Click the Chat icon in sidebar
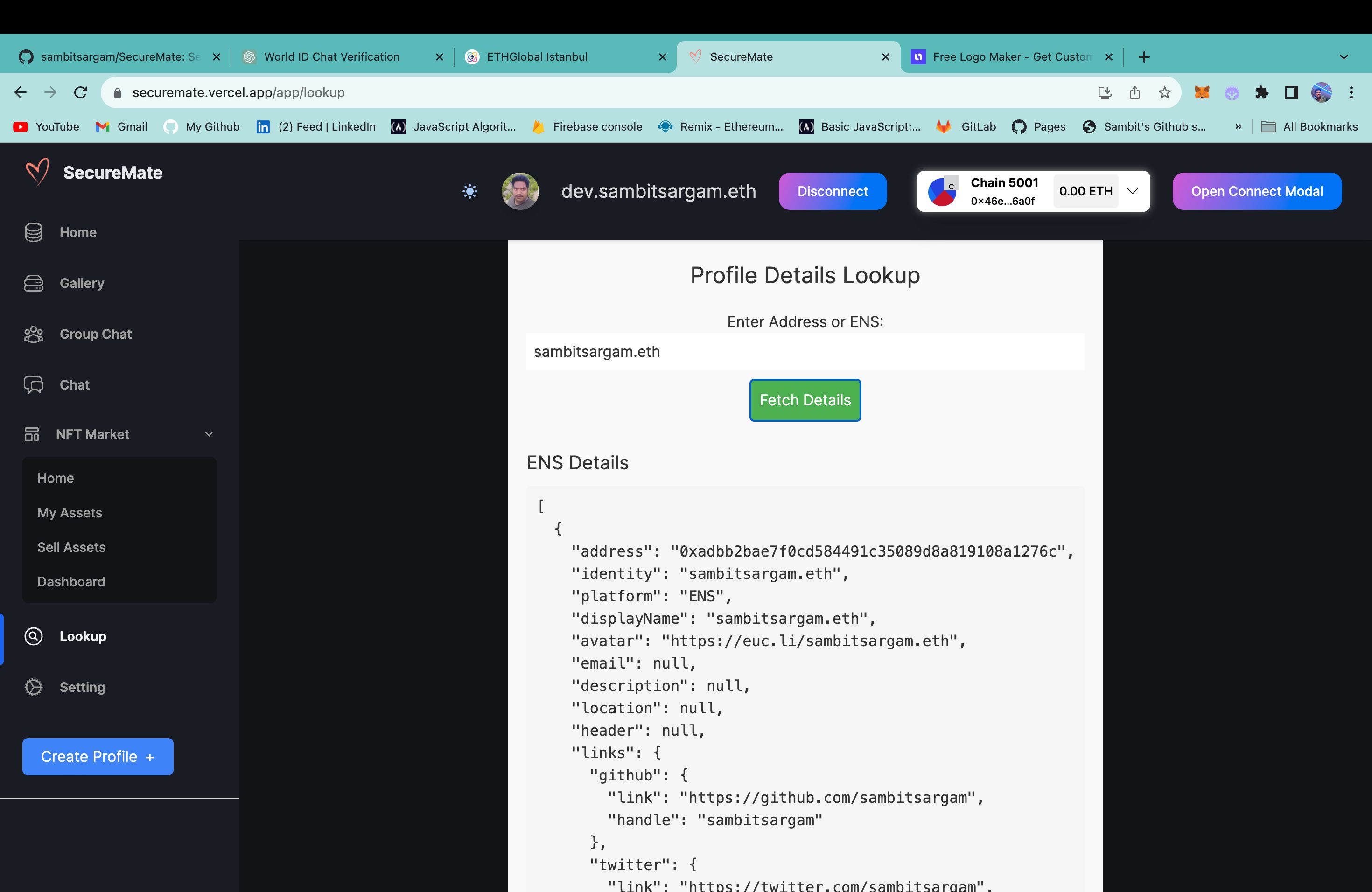Screen dimensions: 1372x892 coord(35,385)
